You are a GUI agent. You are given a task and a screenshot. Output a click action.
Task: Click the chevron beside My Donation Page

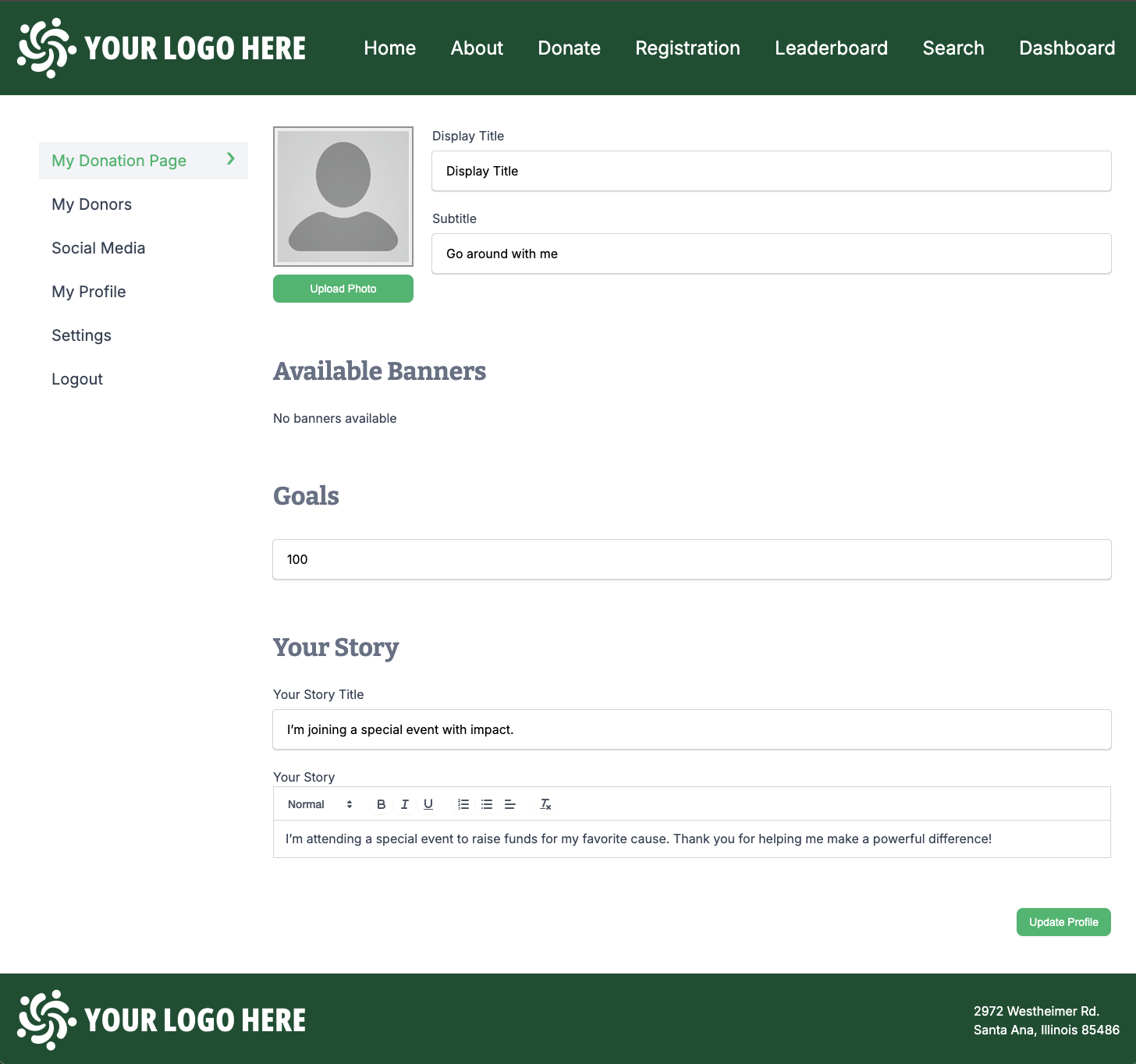pos(230,159)
